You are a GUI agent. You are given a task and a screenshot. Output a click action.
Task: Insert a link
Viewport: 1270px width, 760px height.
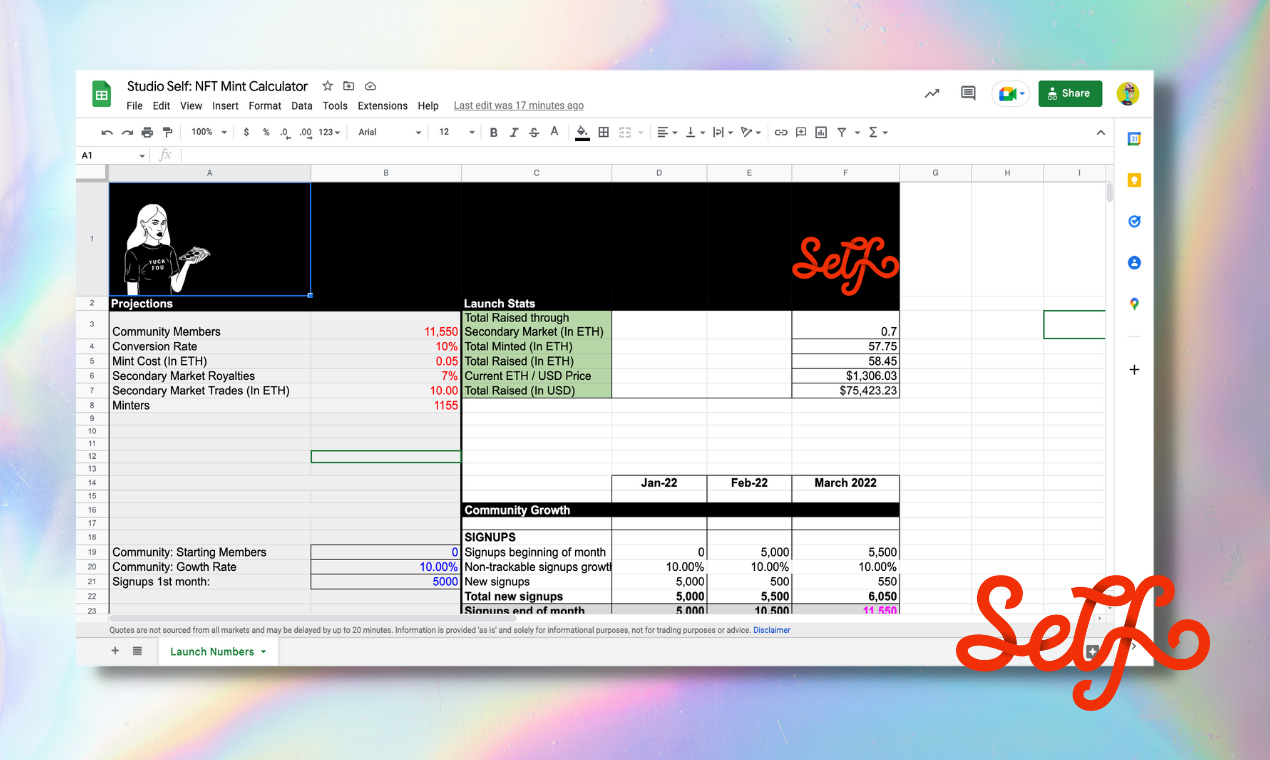click(781, 132)
